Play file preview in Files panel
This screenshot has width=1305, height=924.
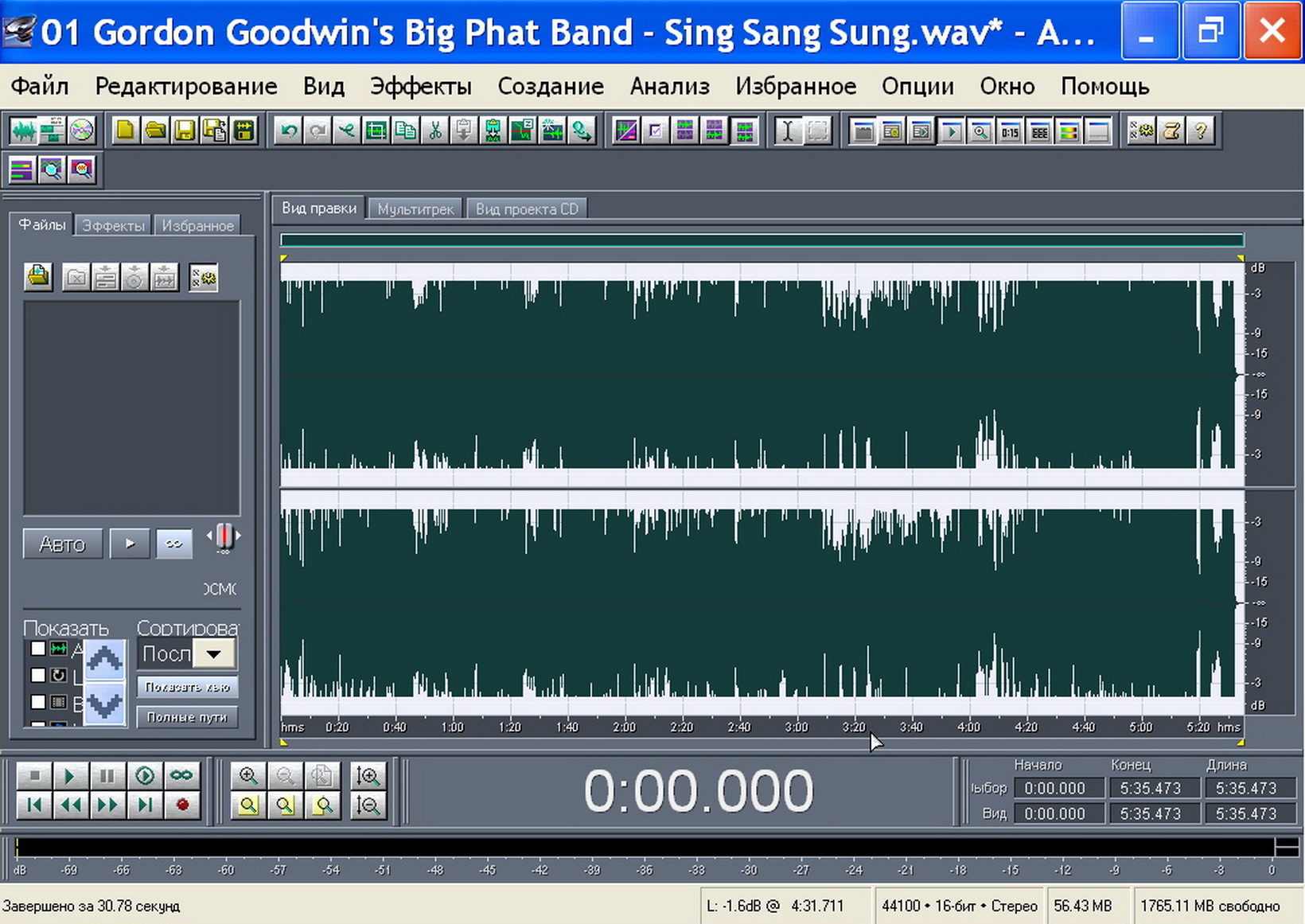130,544
